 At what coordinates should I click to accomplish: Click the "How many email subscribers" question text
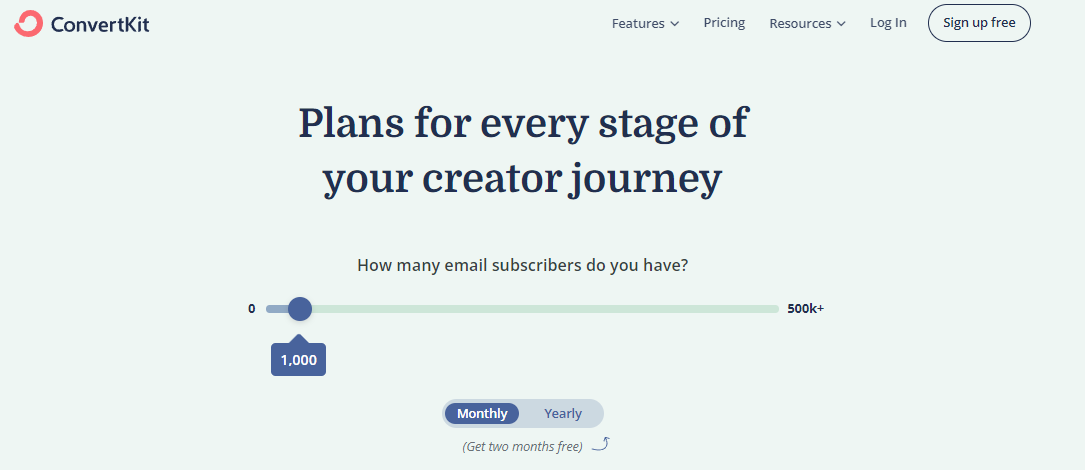coord(522,265)
